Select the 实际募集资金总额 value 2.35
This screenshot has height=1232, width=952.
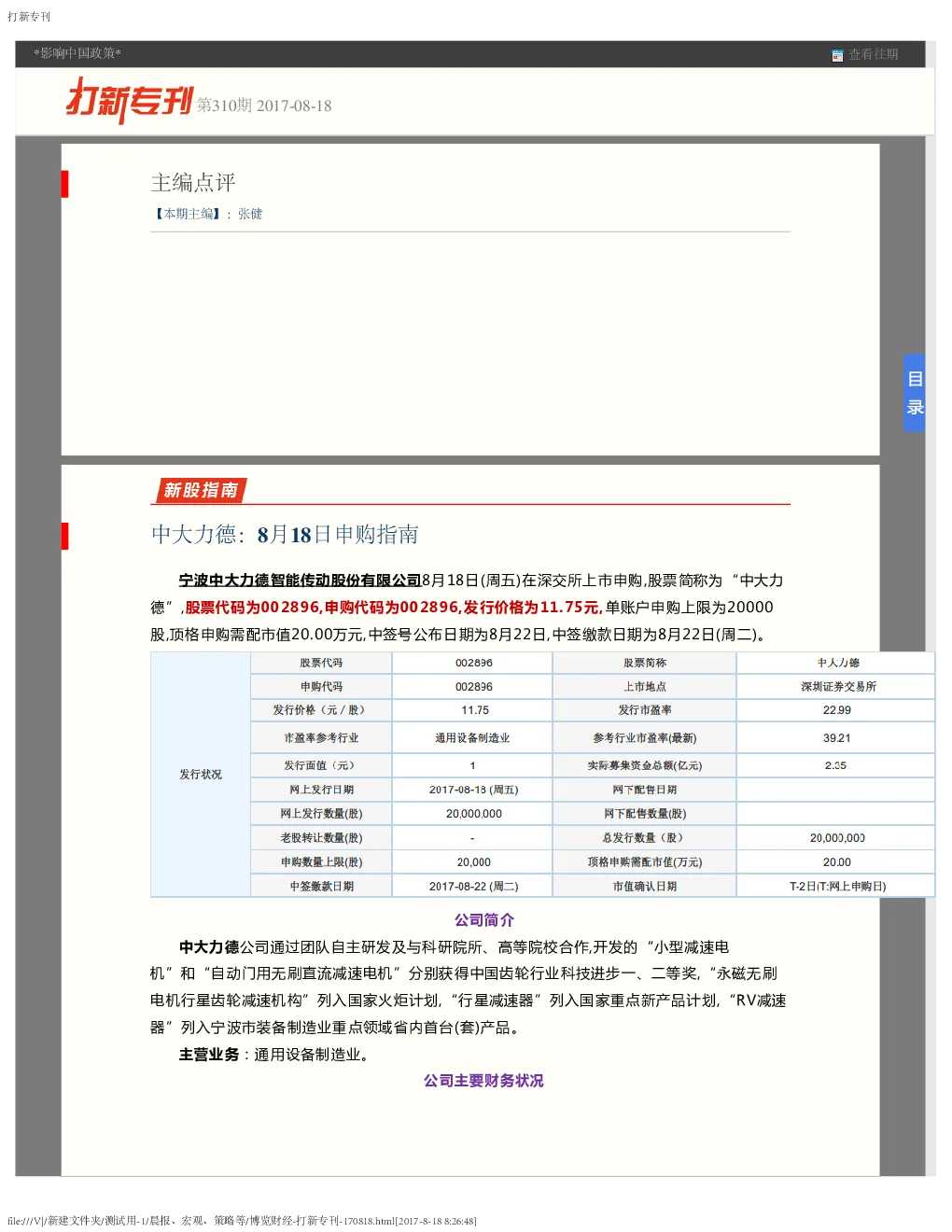836,765
